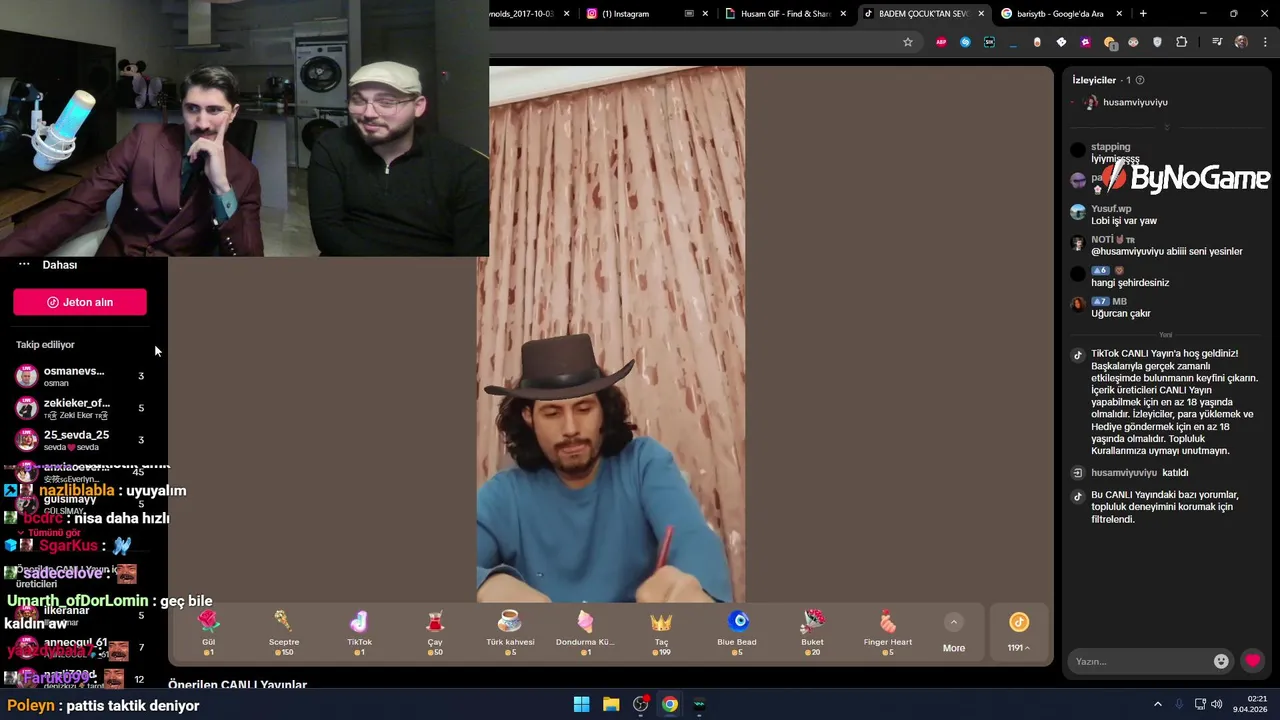Send the Dondurma ice cream gift

coord(585,632)
